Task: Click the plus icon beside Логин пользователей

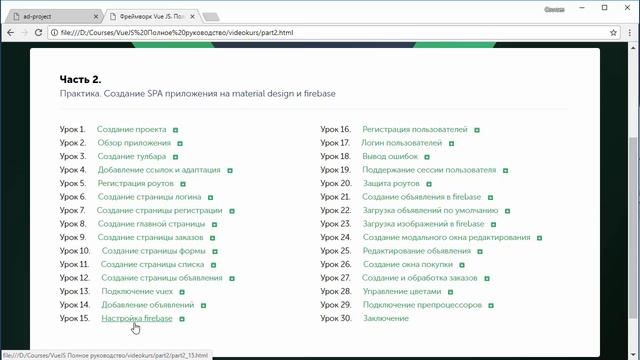Action: point(451,144)
